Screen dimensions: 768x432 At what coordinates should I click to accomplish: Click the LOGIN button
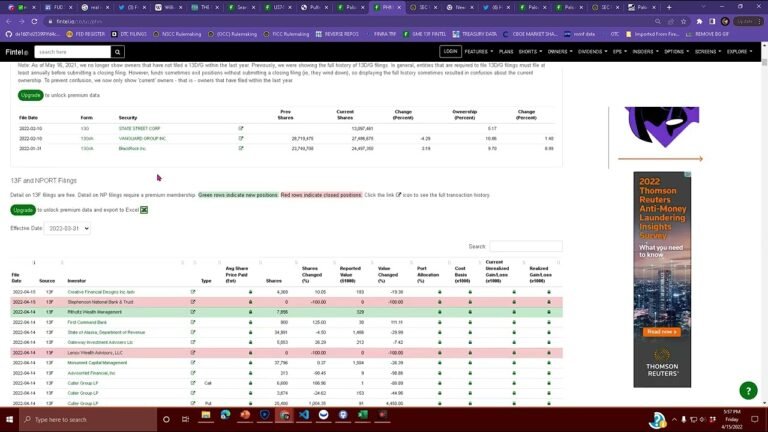tap(450, 51)
